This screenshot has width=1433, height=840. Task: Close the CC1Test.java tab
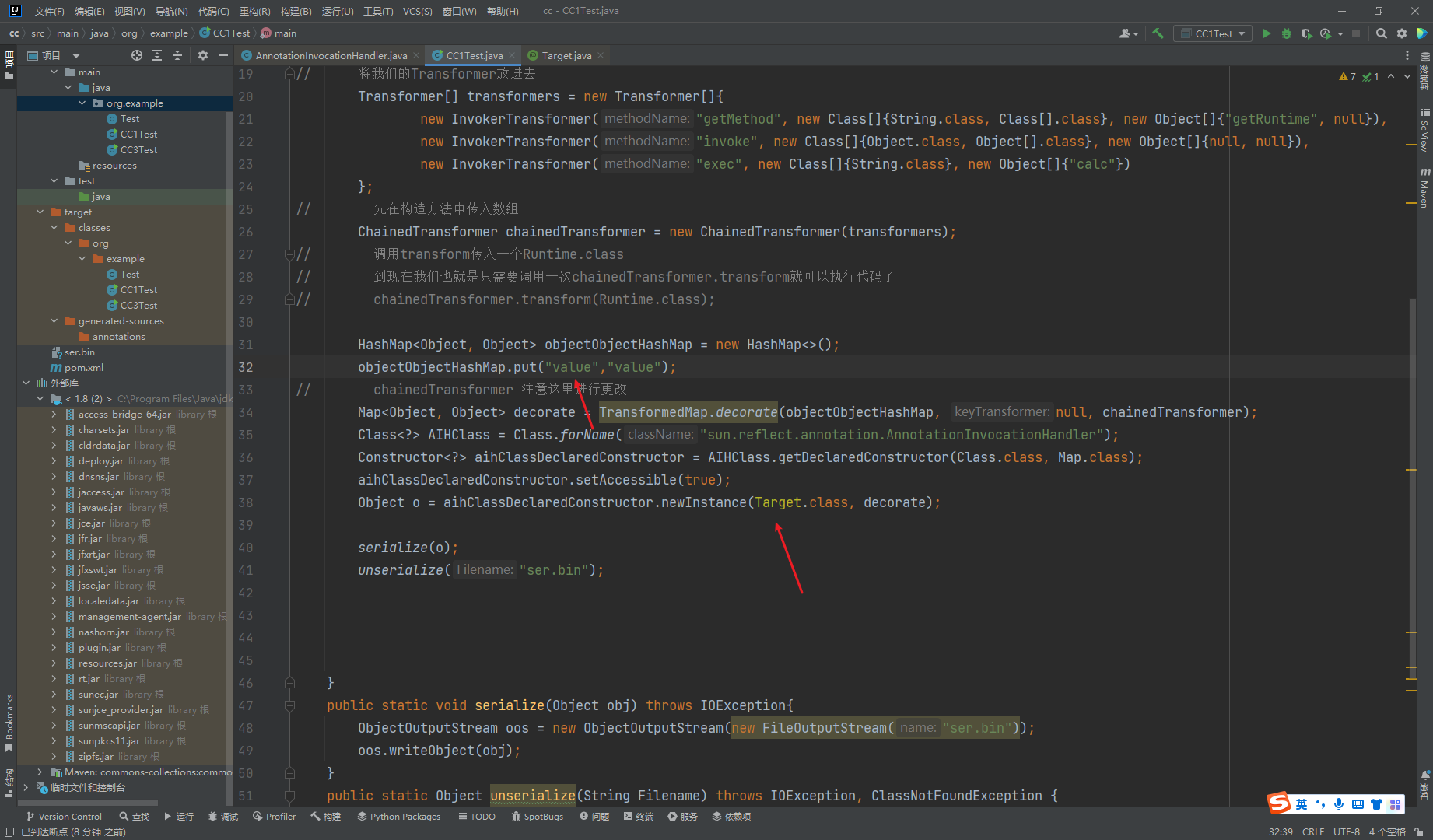tap(512, 55)
